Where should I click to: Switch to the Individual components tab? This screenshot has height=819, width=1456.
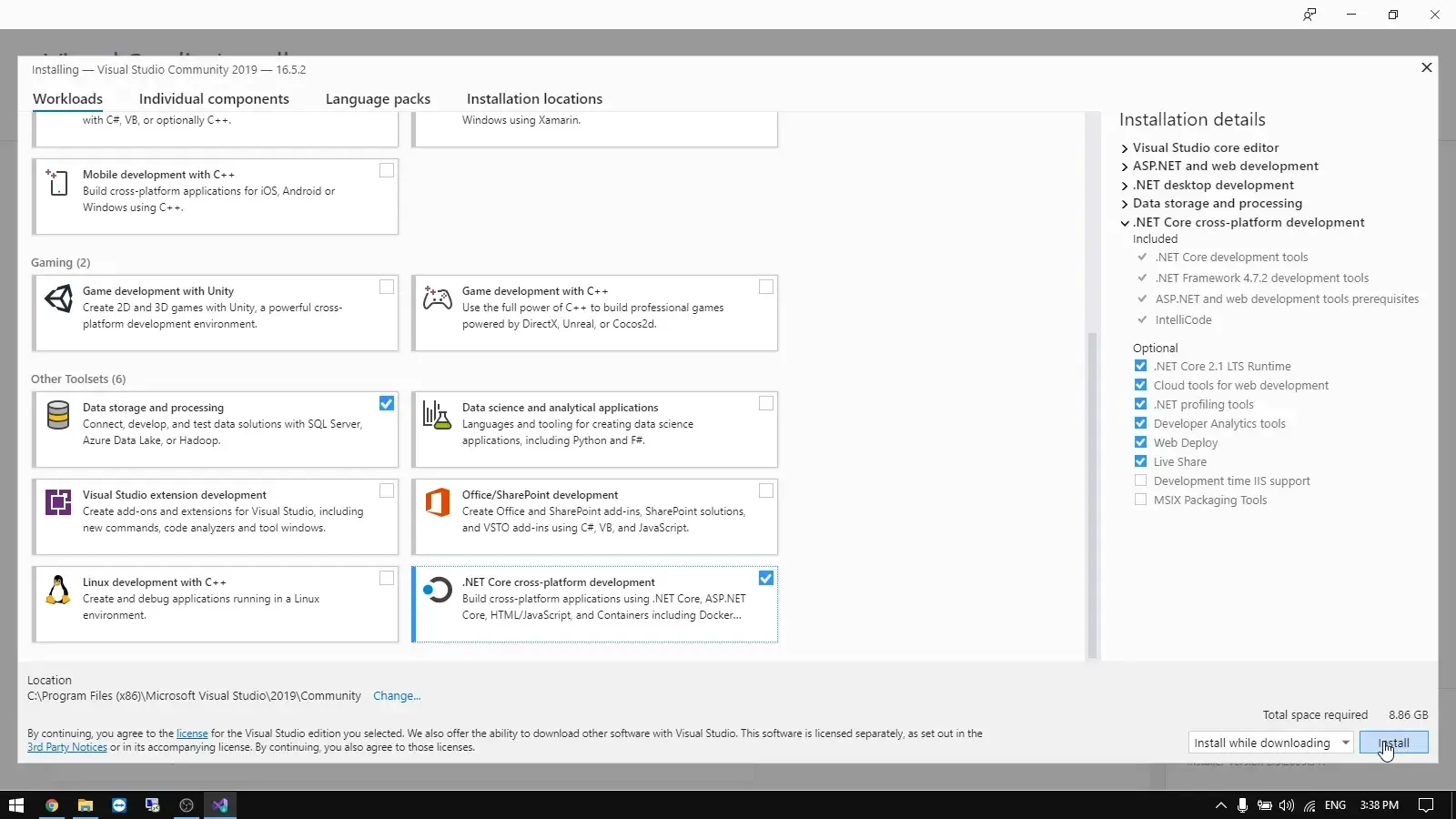pyautogui.click(x=214, y=98)
